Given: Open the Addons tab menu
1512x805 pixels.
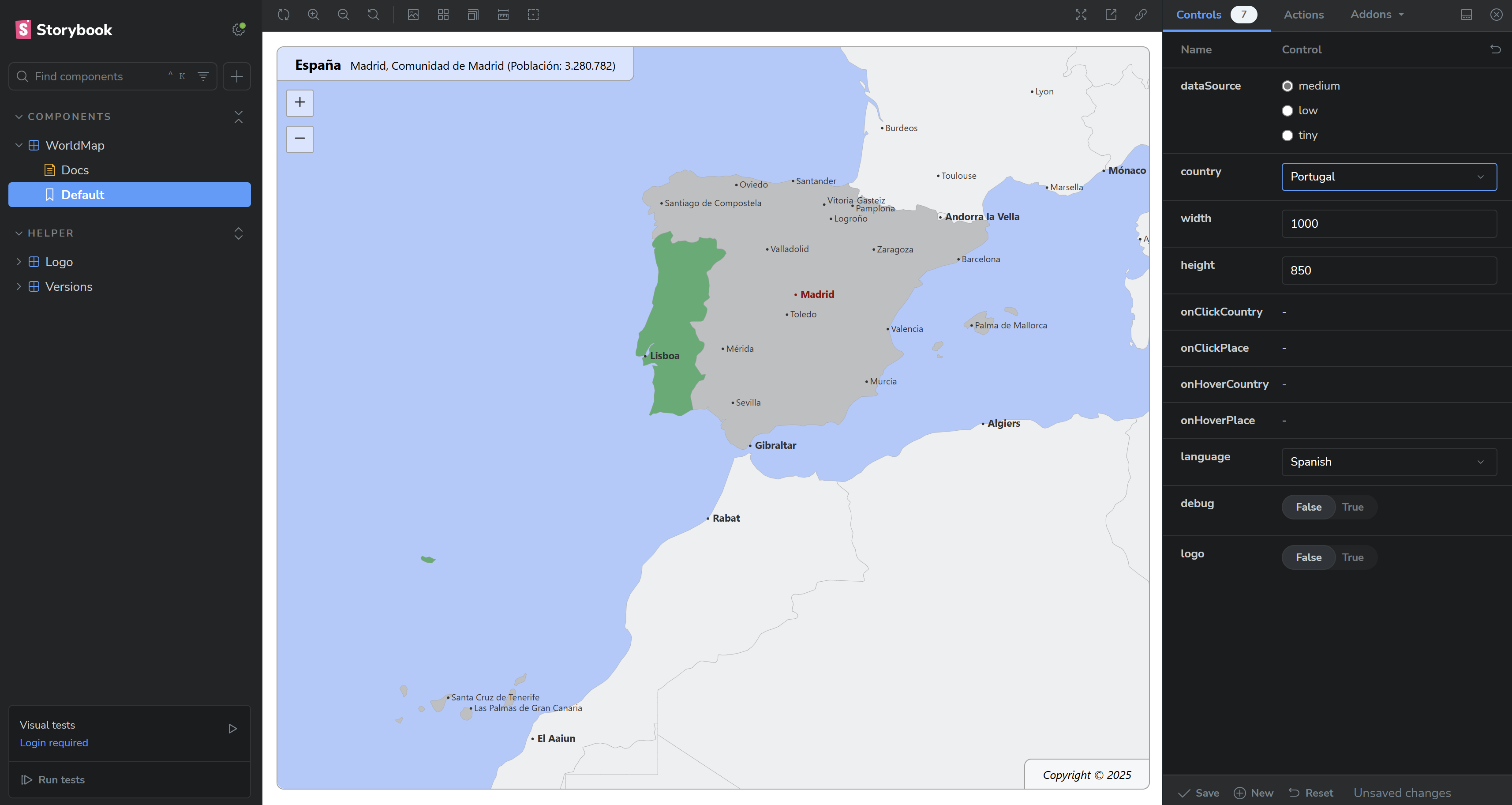Looking at the screenshot, I should tap(1377, 15).
